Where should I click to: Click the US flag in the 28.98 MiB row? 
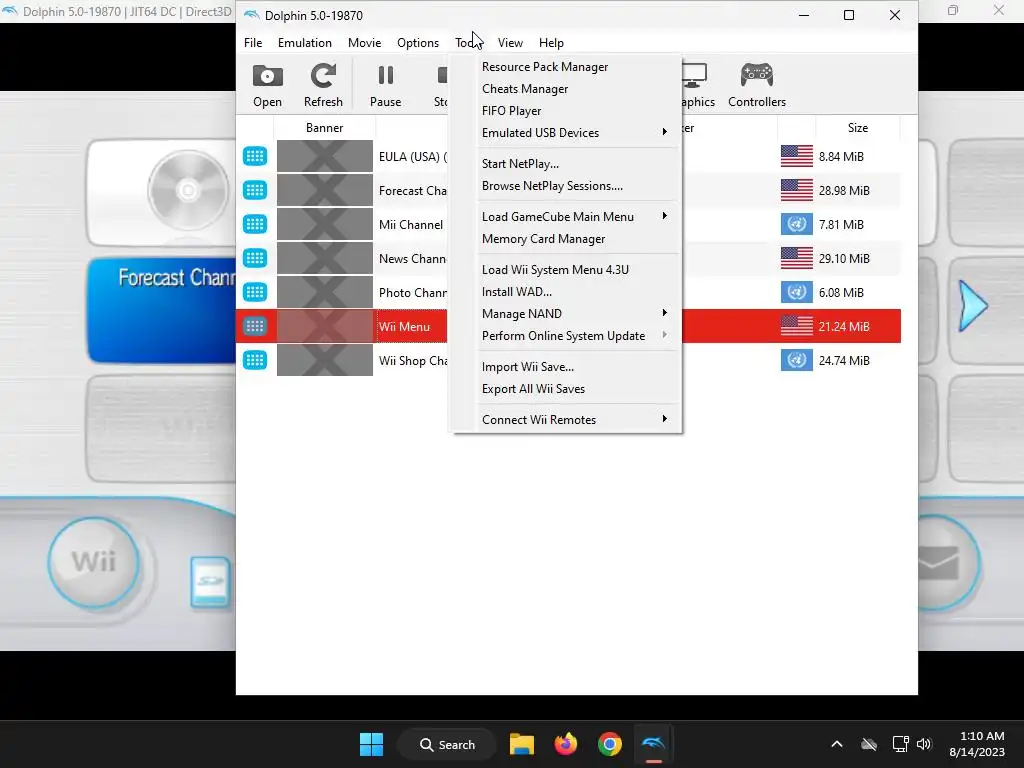(x=797, y=190)
